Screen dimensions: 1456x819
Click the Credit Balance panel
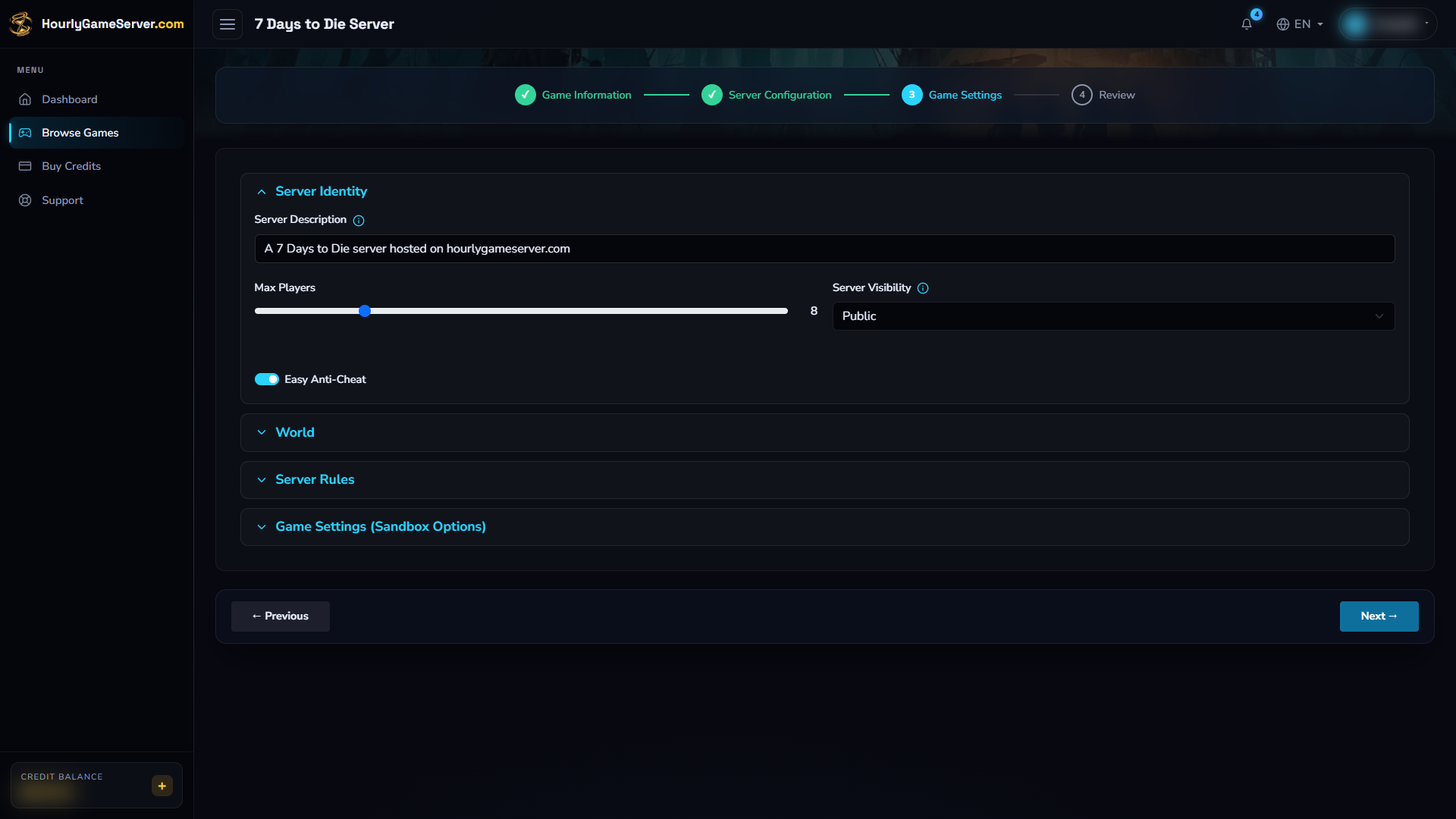(96, 786)
